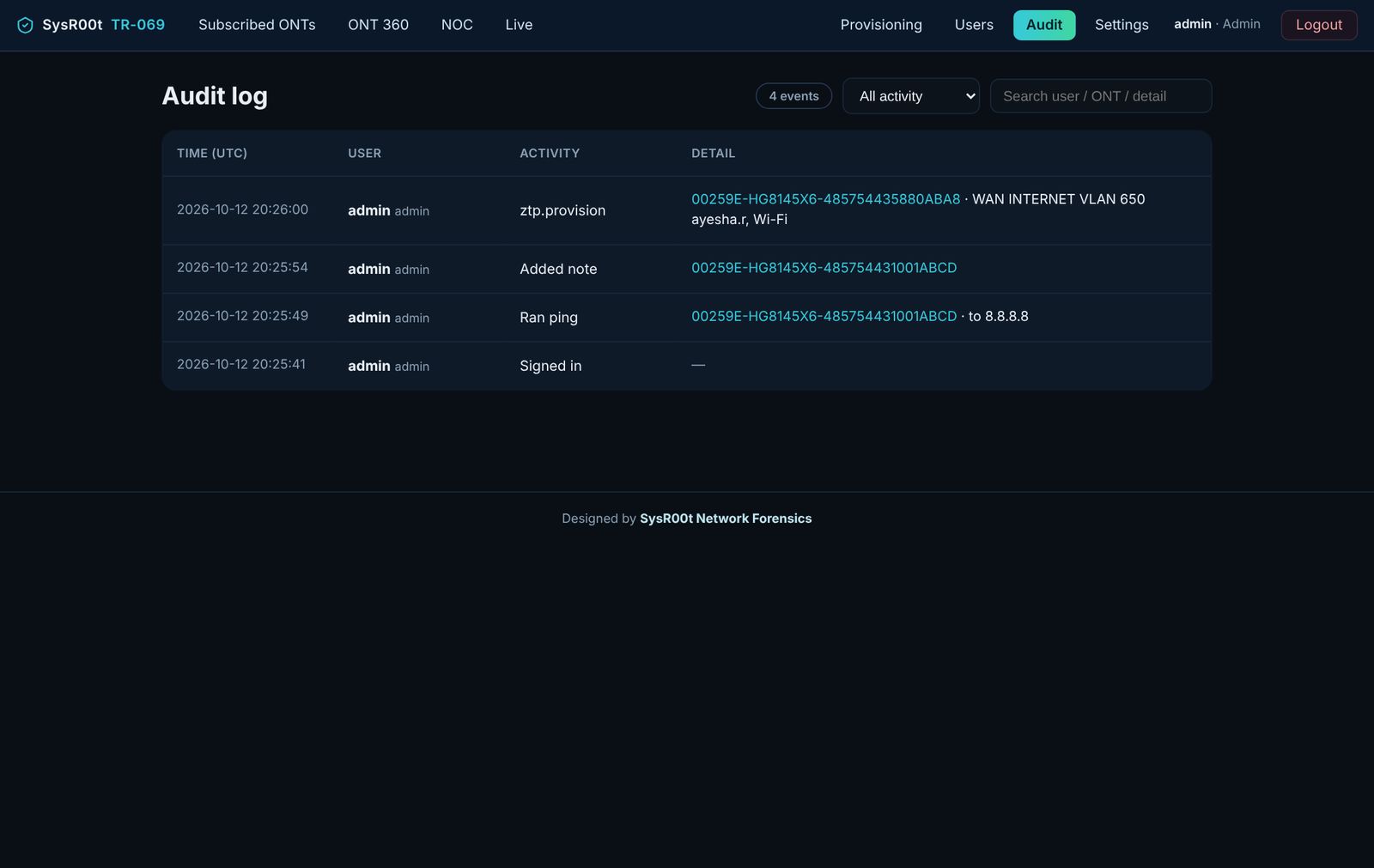Click the DETAIL column header
Image resolution: width=1374 pixels, height=868 pixels.
(x=713, y=153)
